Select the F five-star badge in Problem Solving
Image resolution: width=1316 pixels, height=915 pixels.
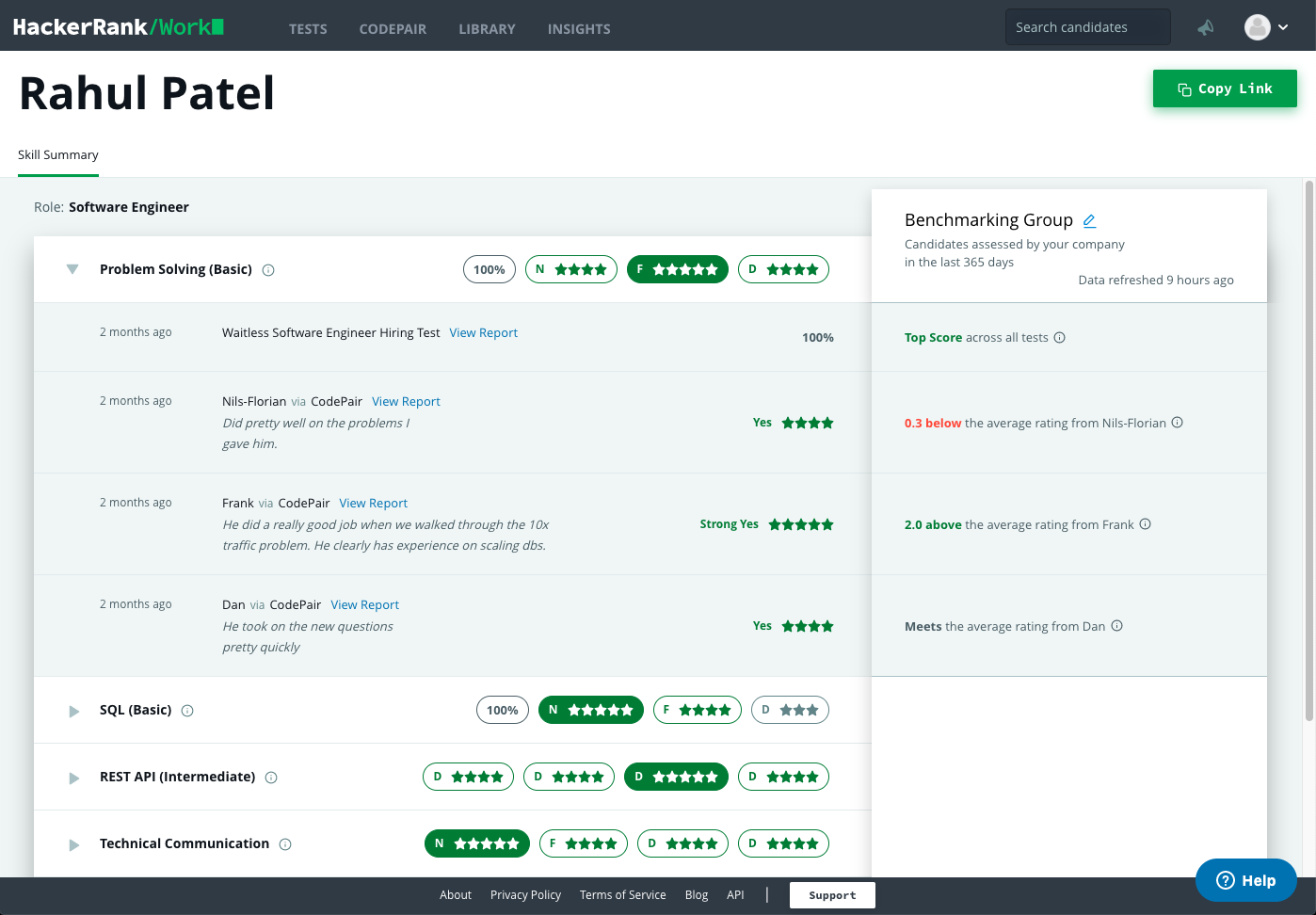pyautogui.click(x=678, y=269)
